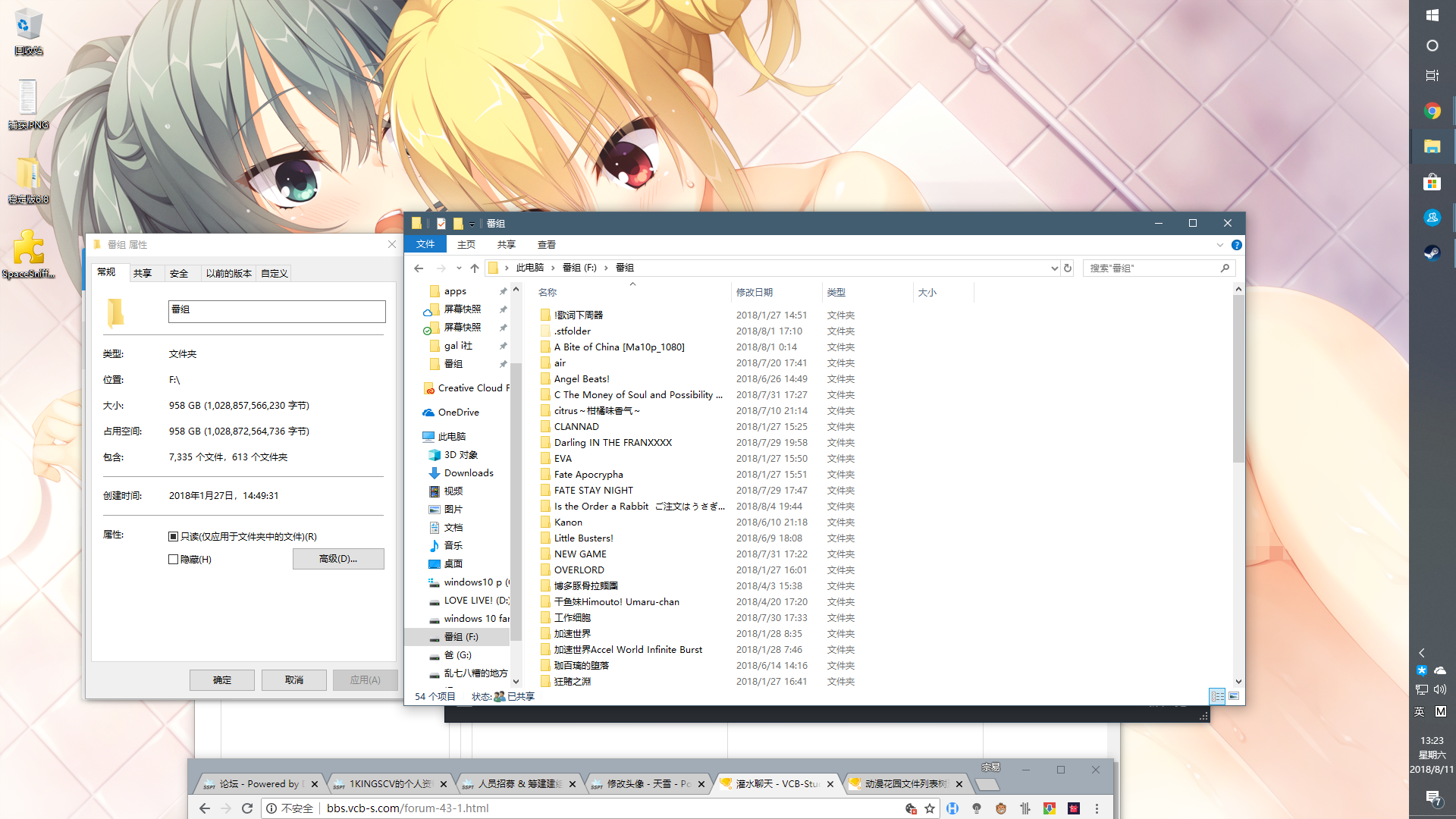Open the 共享 ribbon tab in Explorer

[x=507, y=244]
